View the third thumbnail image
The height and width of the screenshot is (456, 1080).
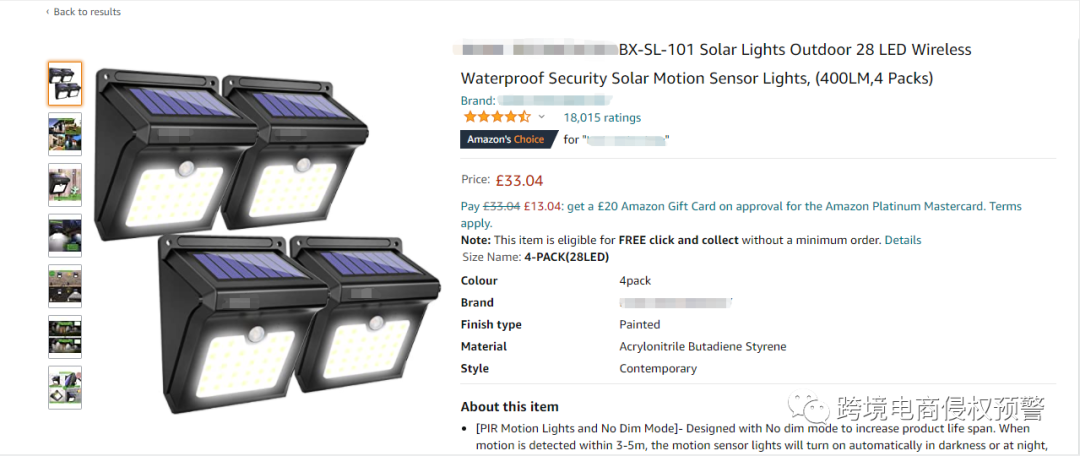point(65,185)
